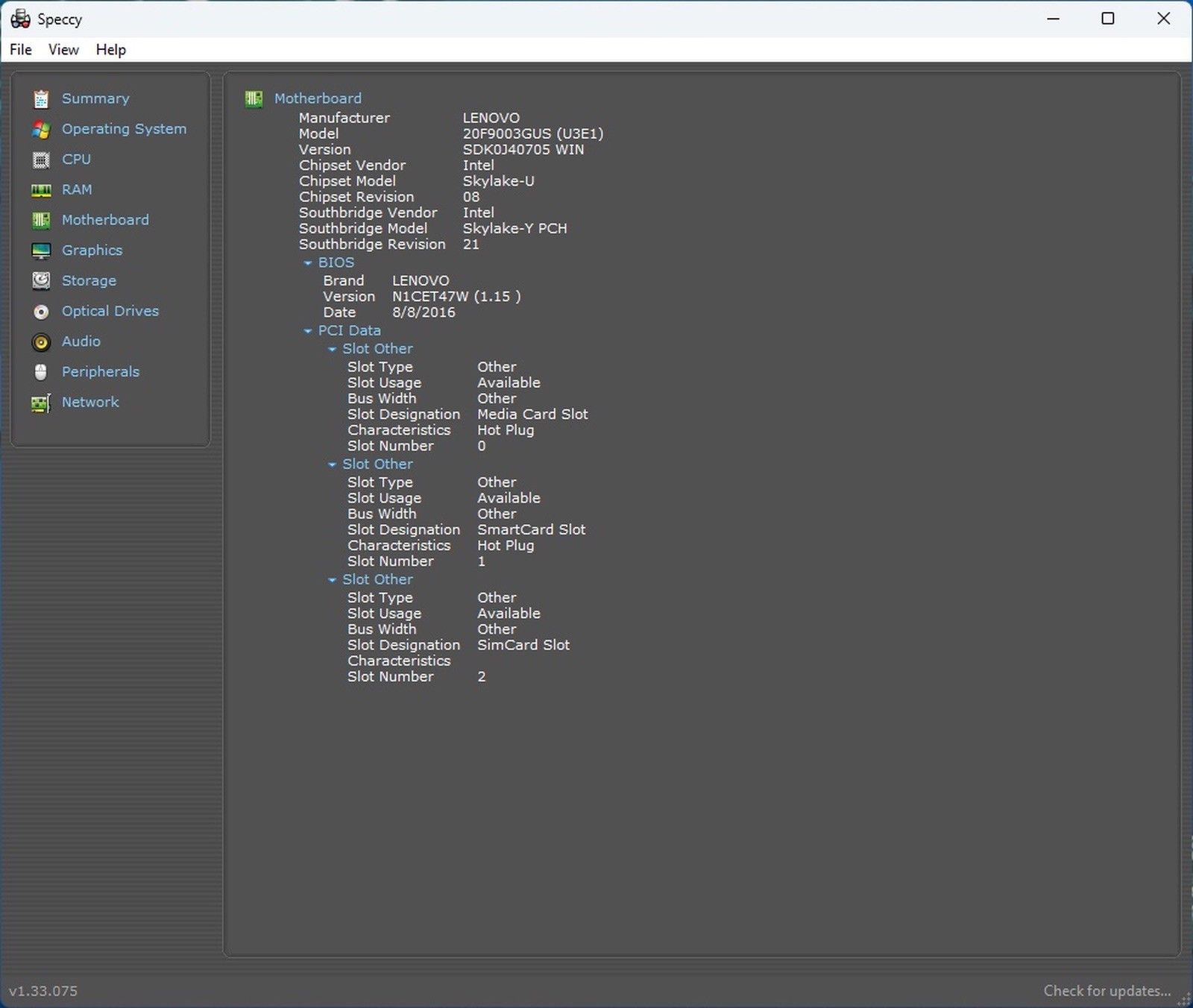Click the Skylake-Y PCH southbridge value
The height and width of the screenshot is (1008, 1193).
tap(514, 228)
